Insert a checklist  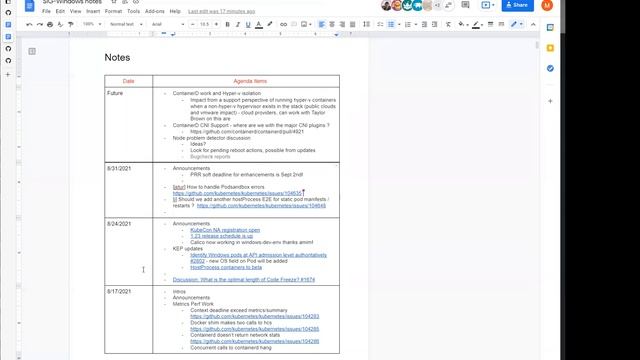point(380,24)
